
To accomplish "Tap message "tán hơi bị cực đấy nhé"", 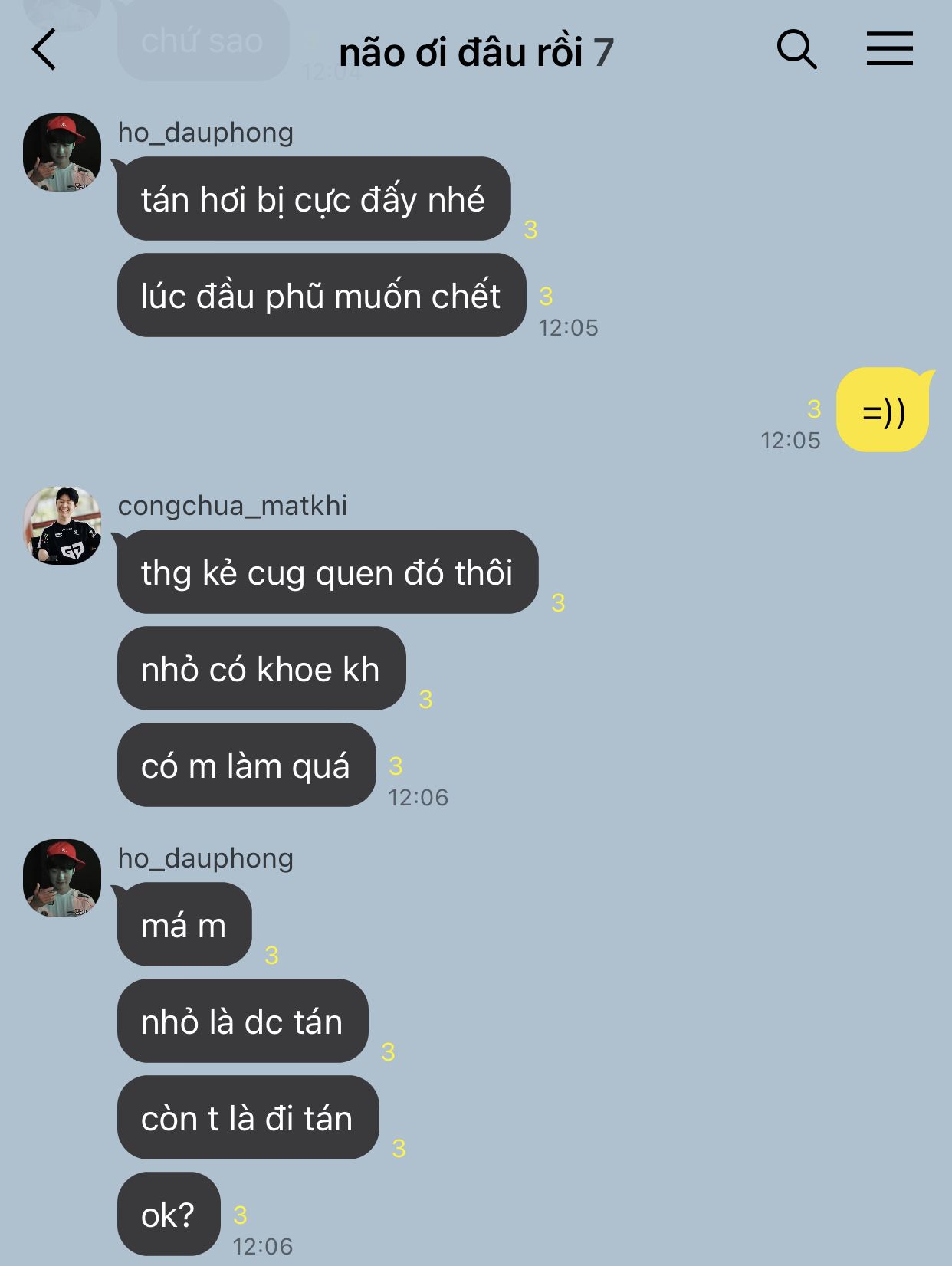I will 314,198.
